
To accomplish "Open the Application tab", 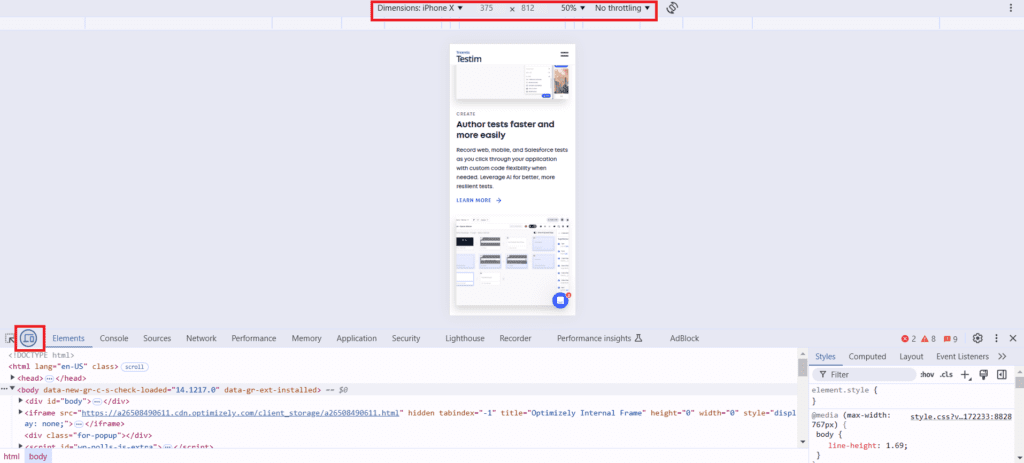I will pos(357,338).
